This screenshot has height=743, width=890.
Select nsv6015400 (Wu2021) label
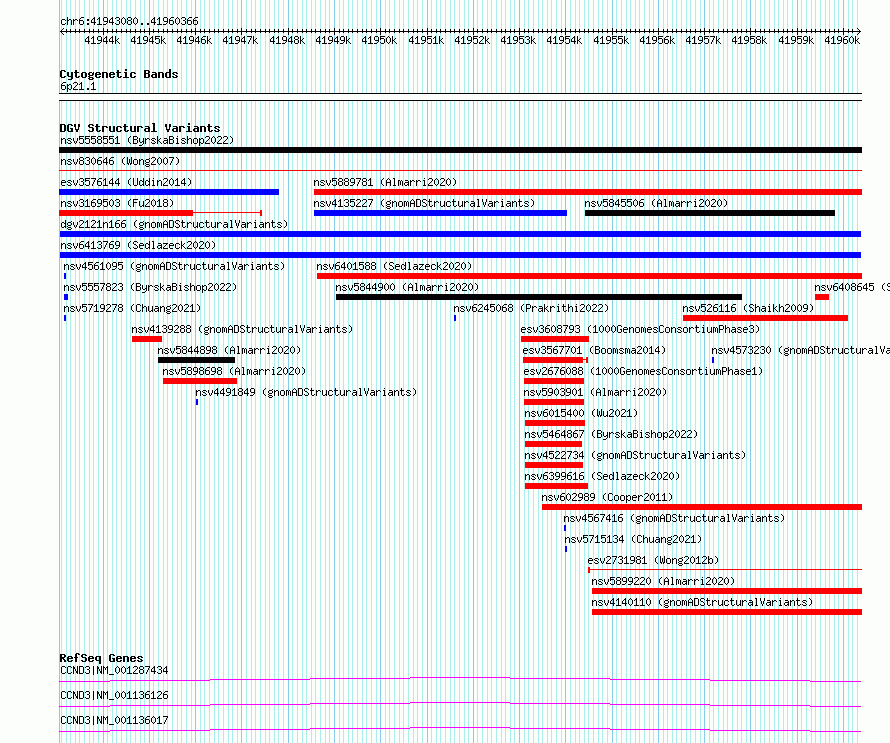click(x=581, y=413)
